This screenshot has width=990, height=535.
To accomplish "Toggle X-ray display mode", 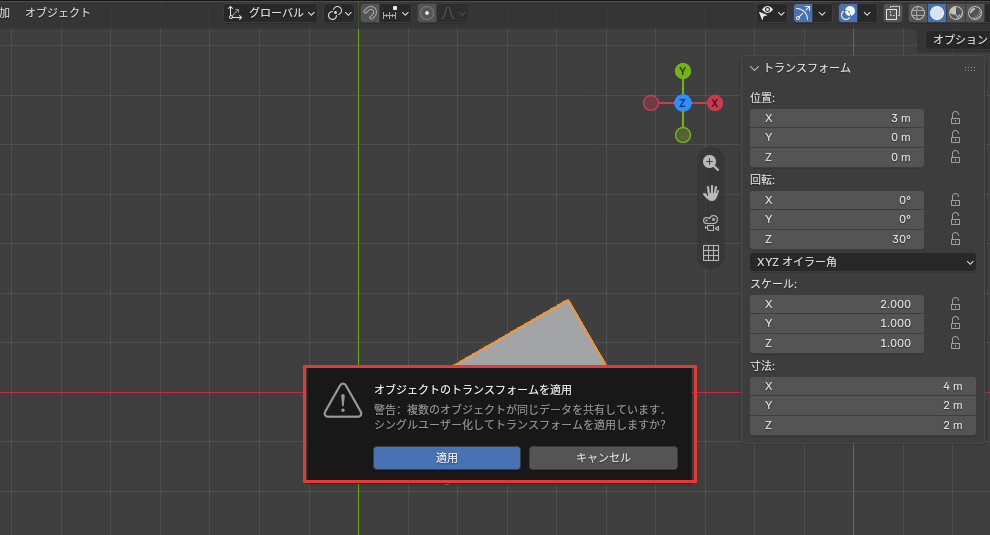I will pos(892,13).
